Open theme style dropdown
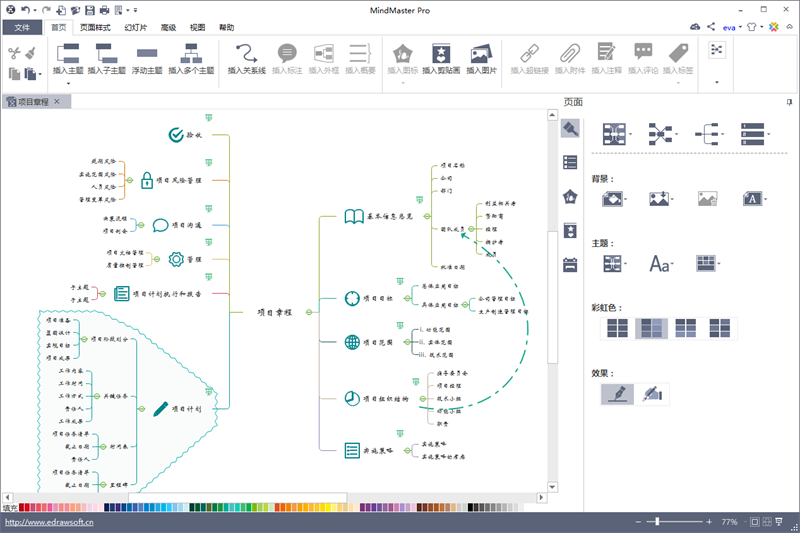This screenshot has height=533, width=800. [x=614, y=264]
